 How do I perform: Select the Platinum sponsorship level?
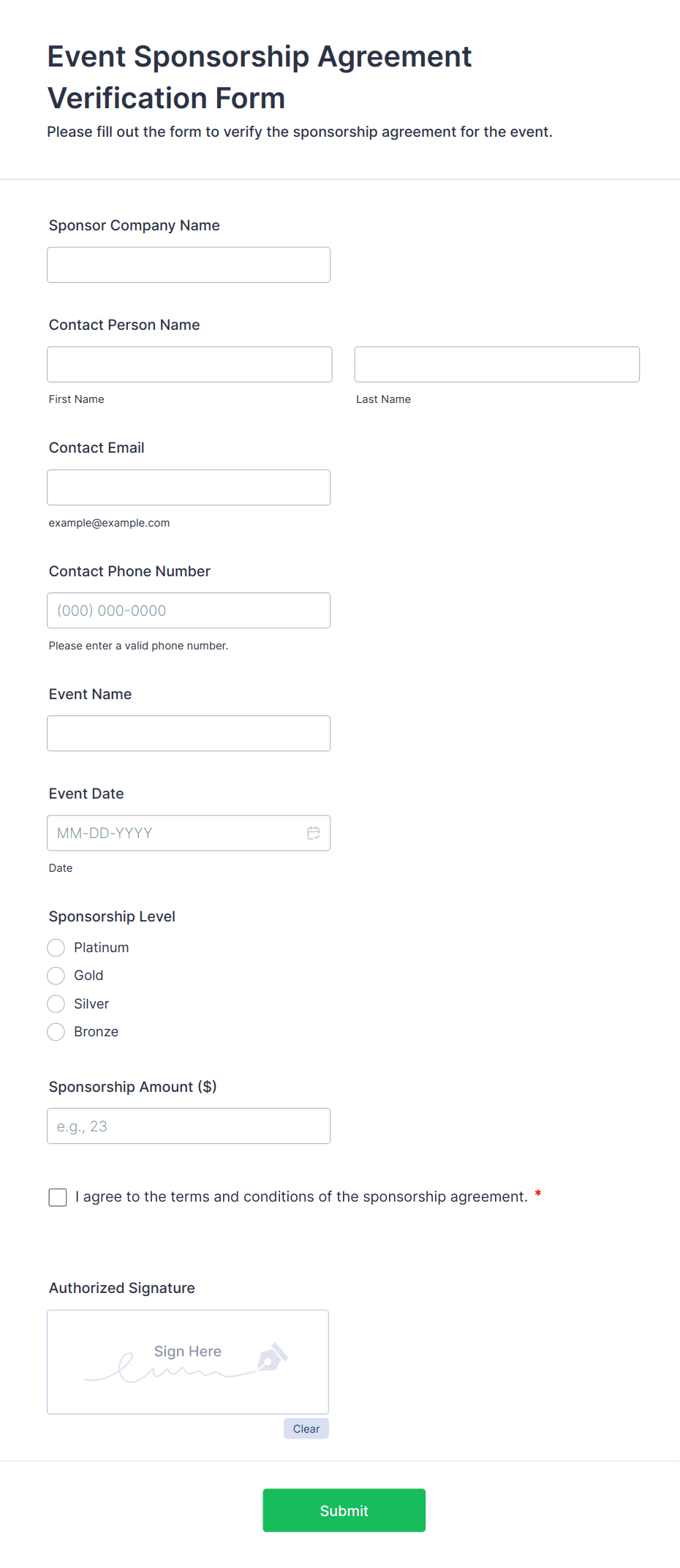[x=56, y=947]
